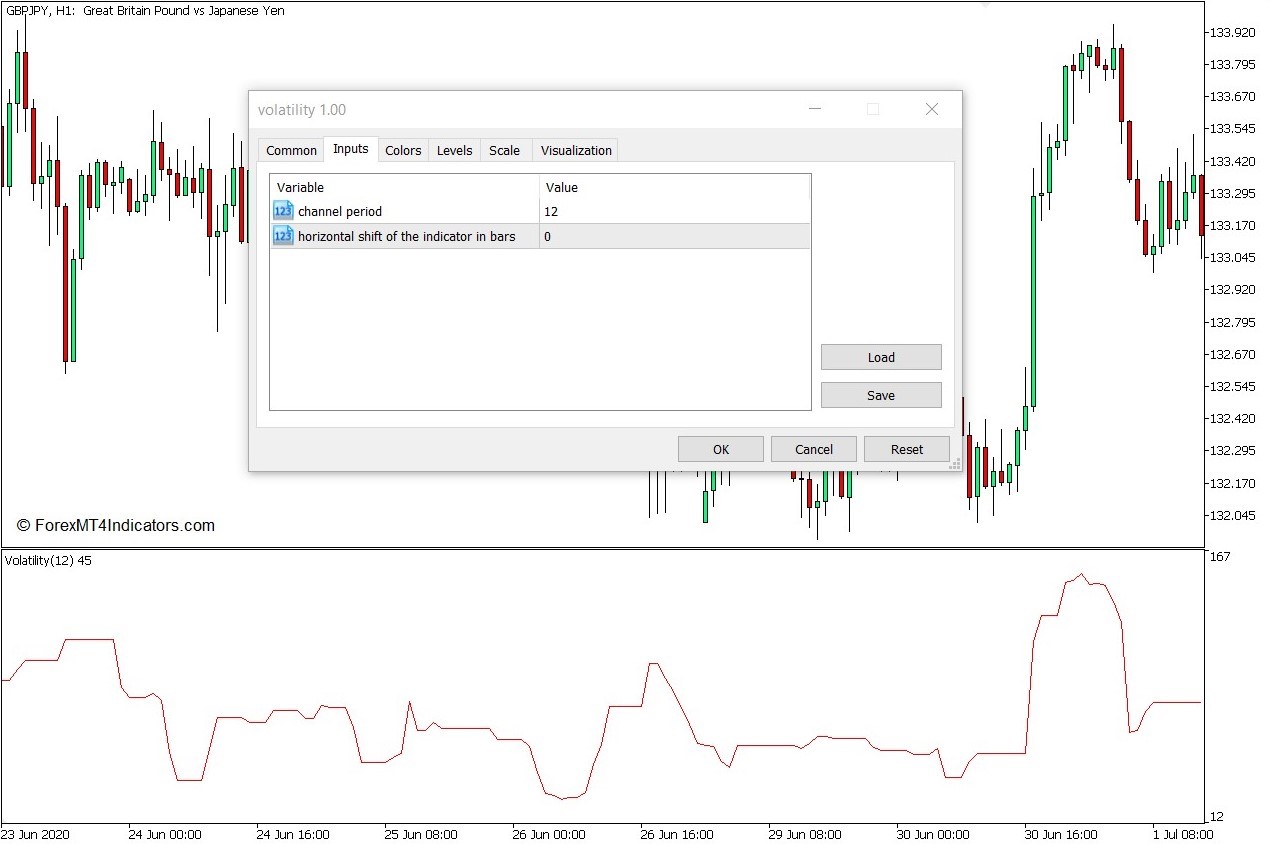This screenshot has width=1270, height=844.
Task: Select the channel period variable row
Action: (540, 211)
